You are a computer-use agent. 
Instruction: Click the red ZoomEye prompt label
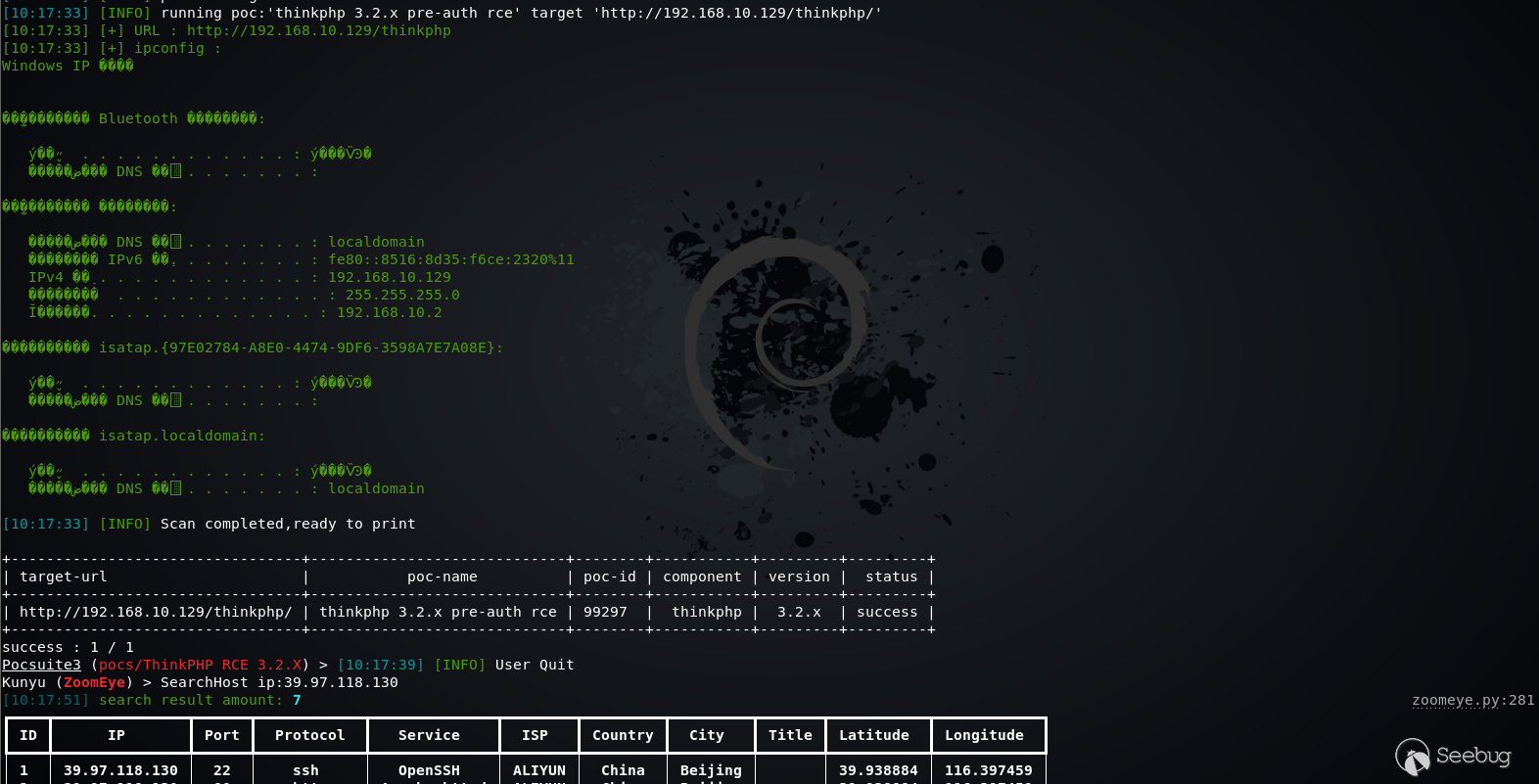pos(94,682)
